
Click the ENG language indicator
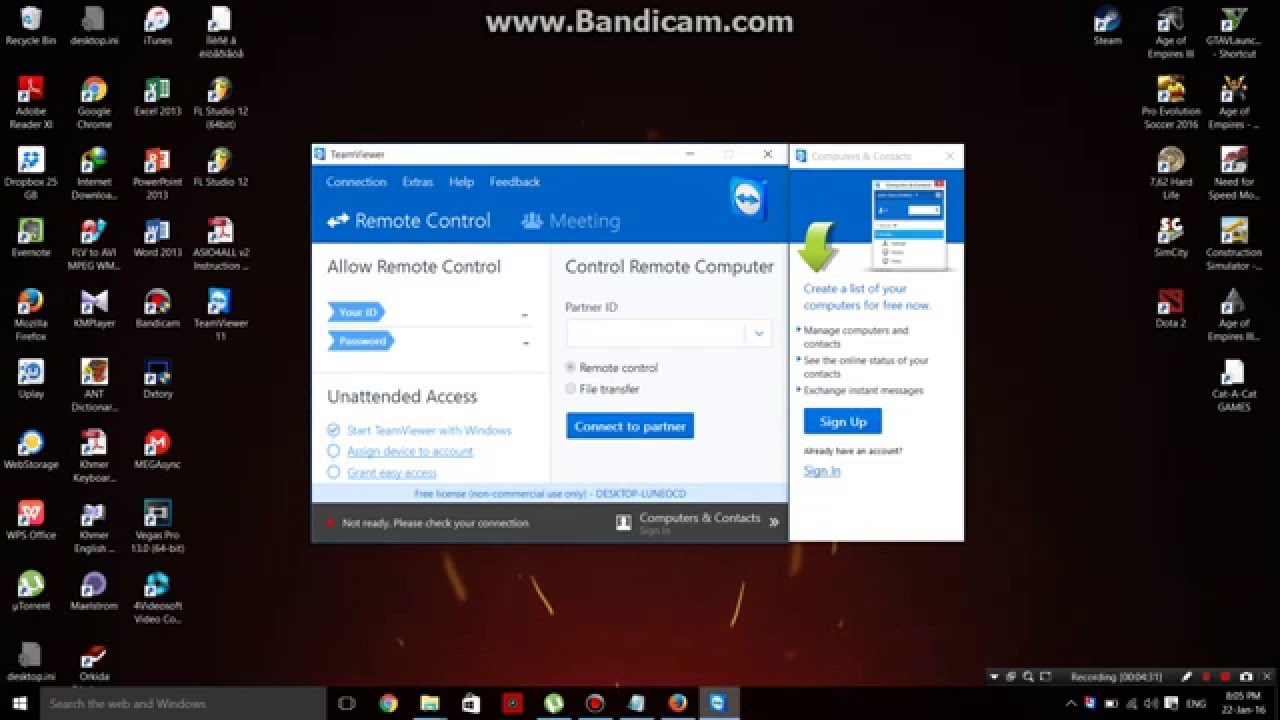pos(1194,704)
